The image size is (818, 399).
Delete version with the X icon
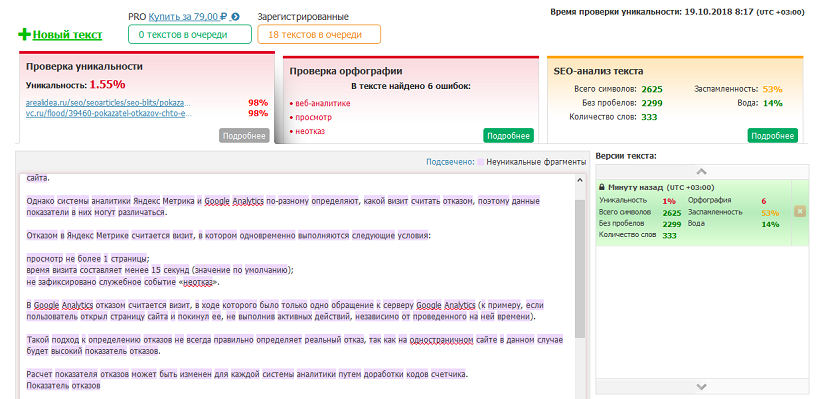pos(800,211)
